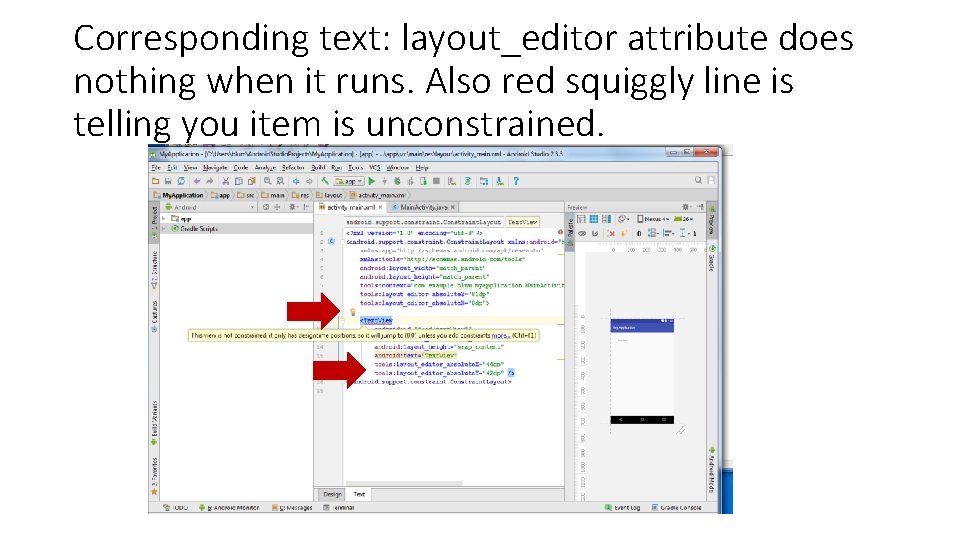The height and width of the screenshot is (540, 960).
Task: Switch to the MainActivity.java tab
Action: point(424,208)
